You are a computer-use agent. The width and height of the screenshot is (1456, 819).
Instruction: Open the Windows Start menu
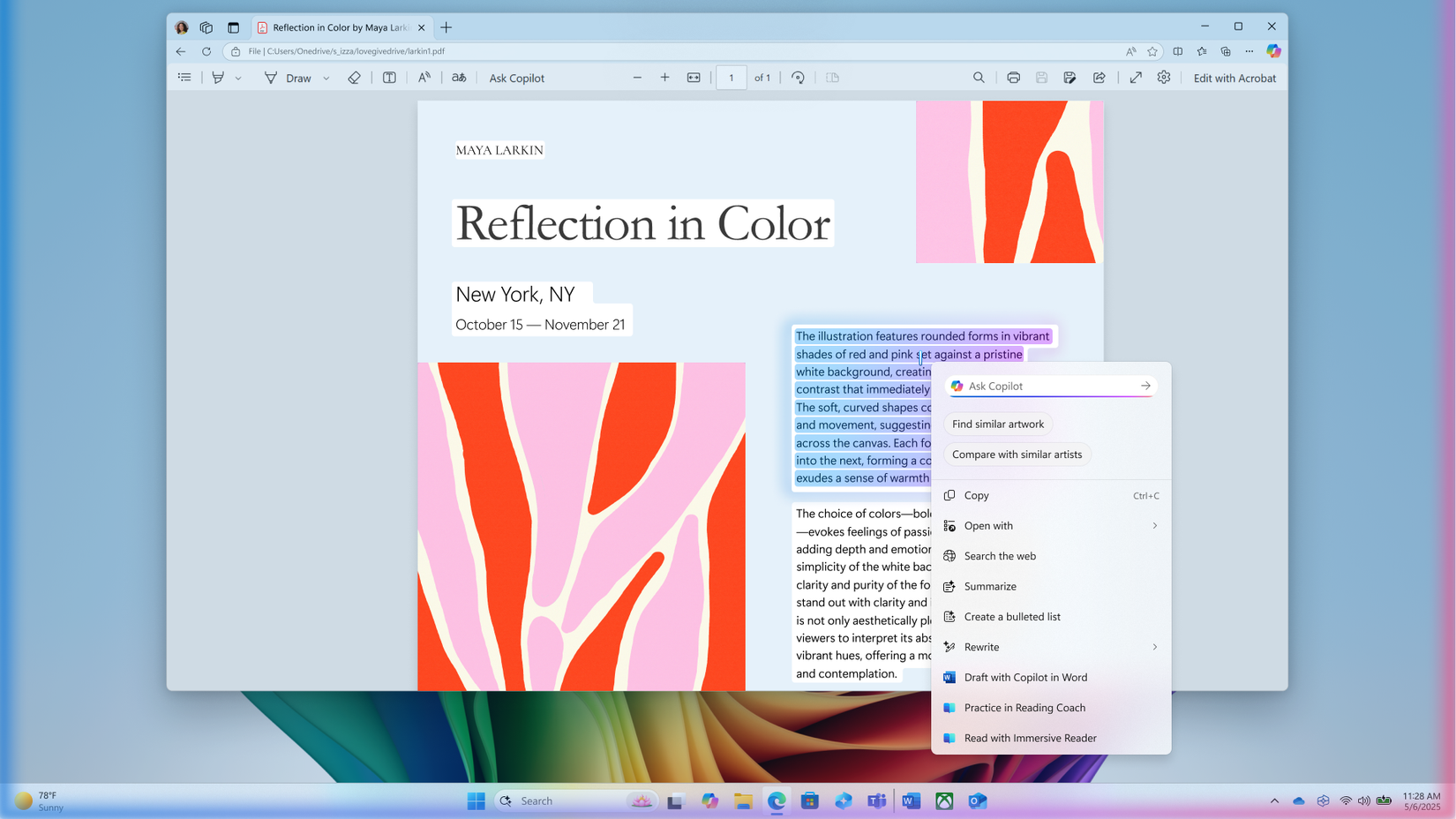coord(477,800)
